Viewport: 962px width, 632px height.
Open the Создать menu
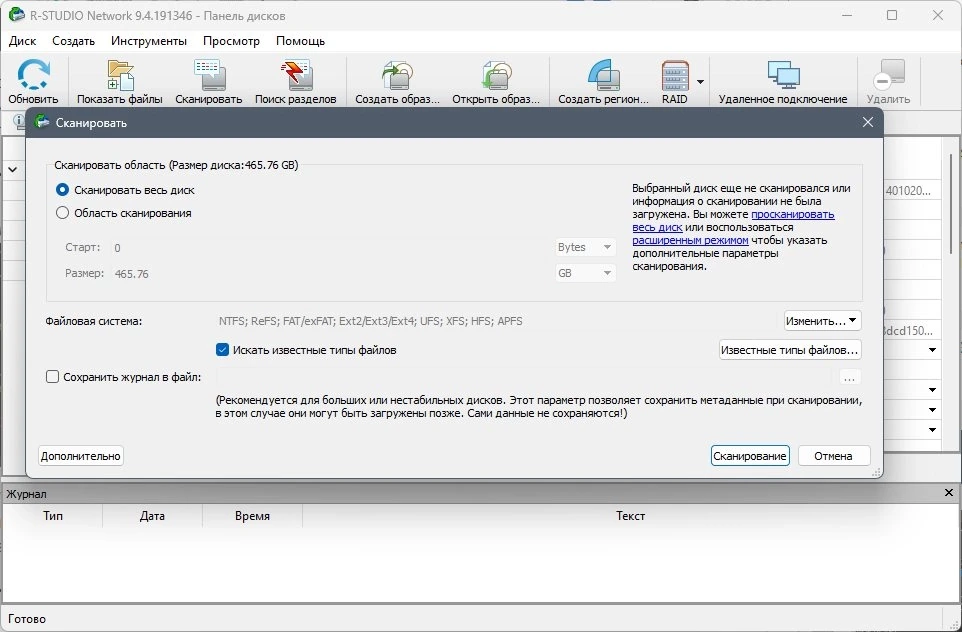pos(74,41)
